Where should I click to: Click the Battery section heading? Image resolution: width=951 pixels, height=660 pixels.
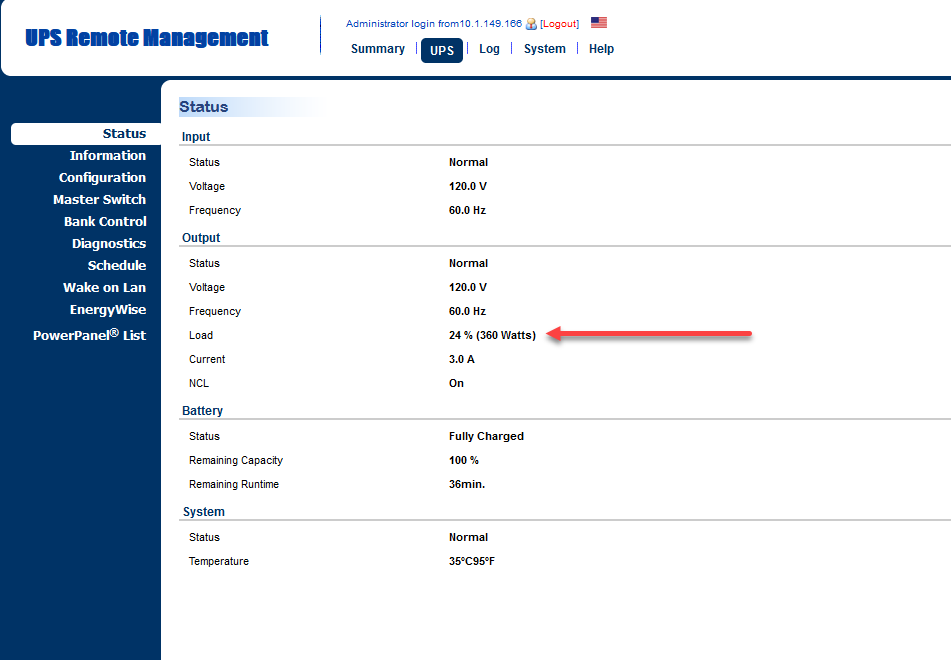[203, 411]
